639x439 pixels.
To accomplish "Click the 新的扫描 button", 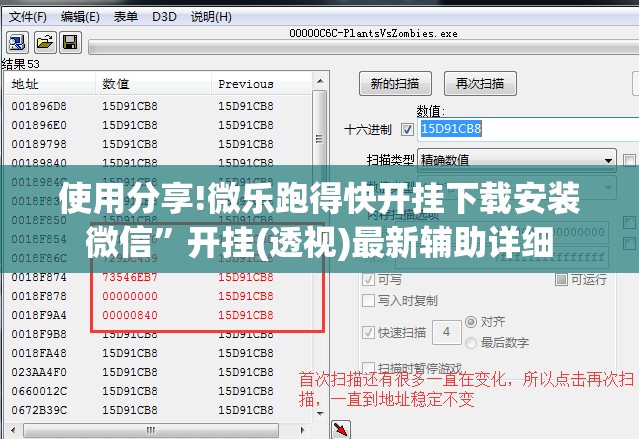I will point(395,84).
